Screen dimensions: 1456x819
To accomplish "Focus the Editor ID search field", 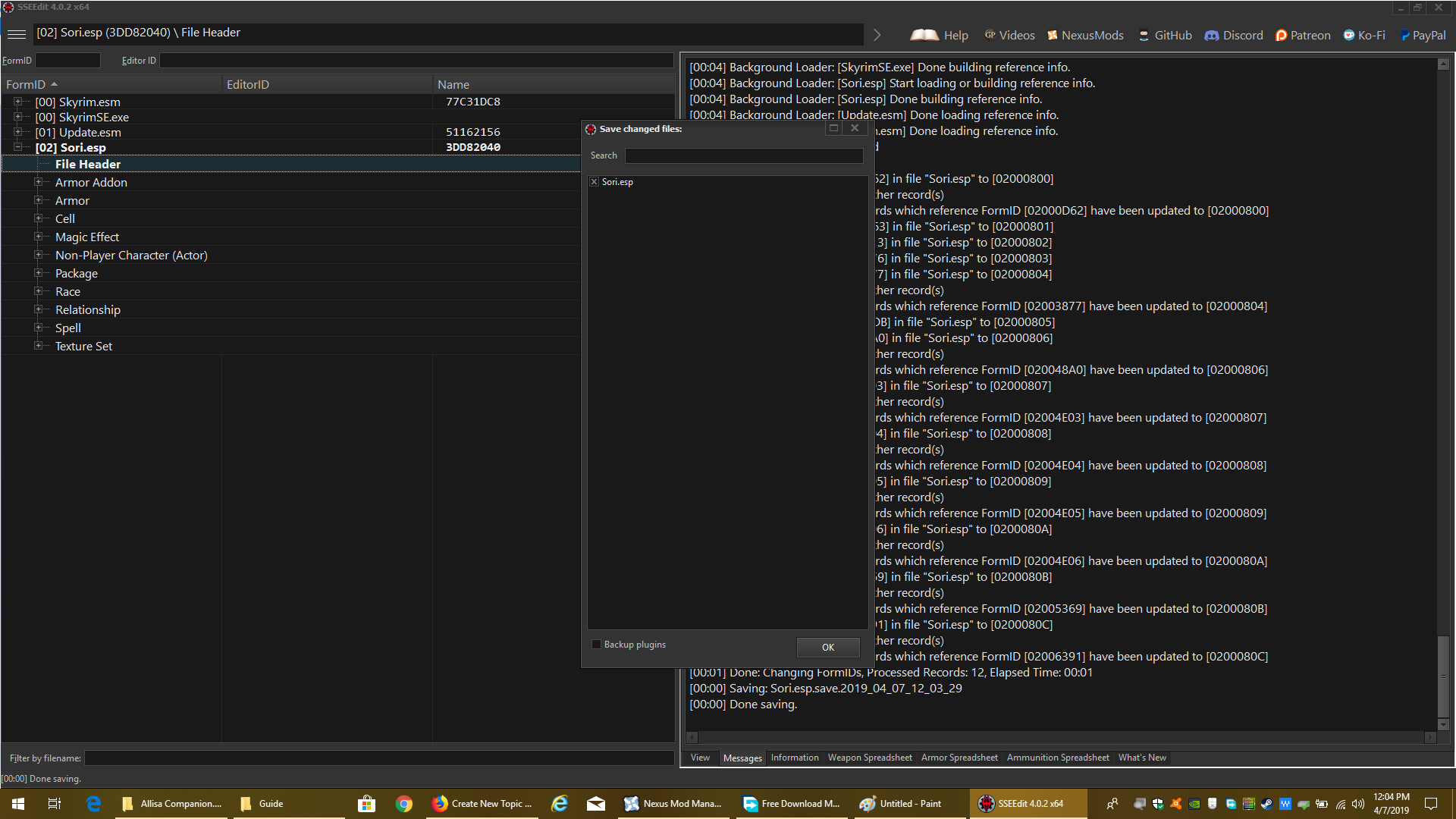I will pyautogui.click(x=416, y=61).
